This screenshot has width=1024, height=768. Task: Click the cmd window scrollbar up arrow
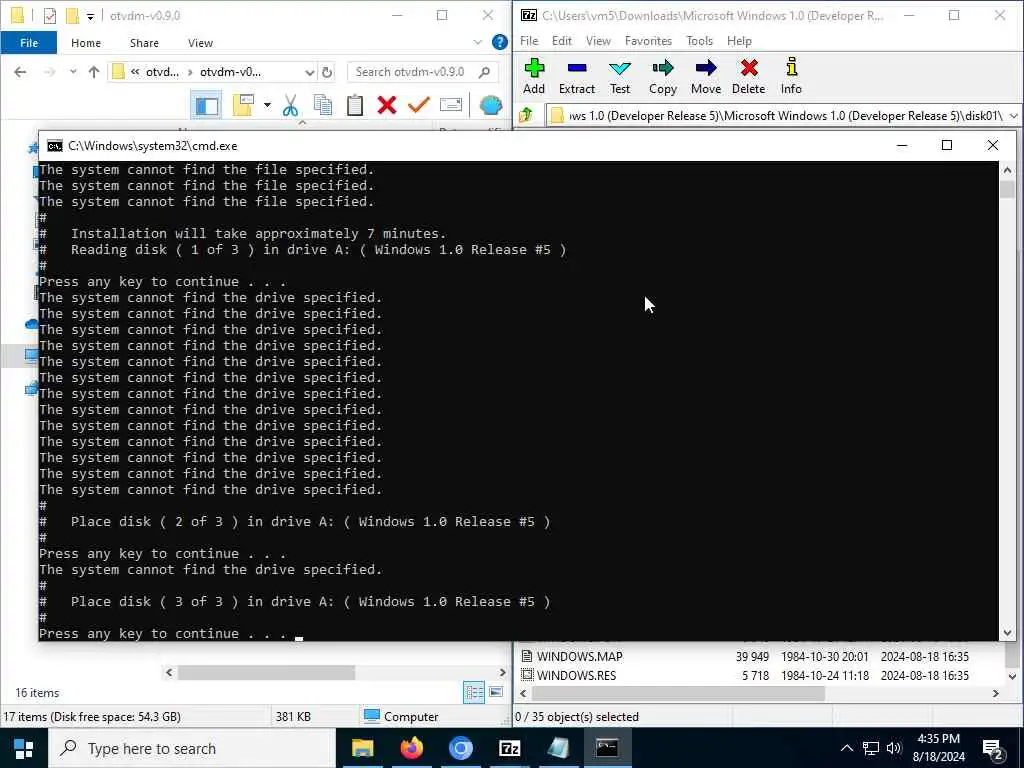(1007, 170)
